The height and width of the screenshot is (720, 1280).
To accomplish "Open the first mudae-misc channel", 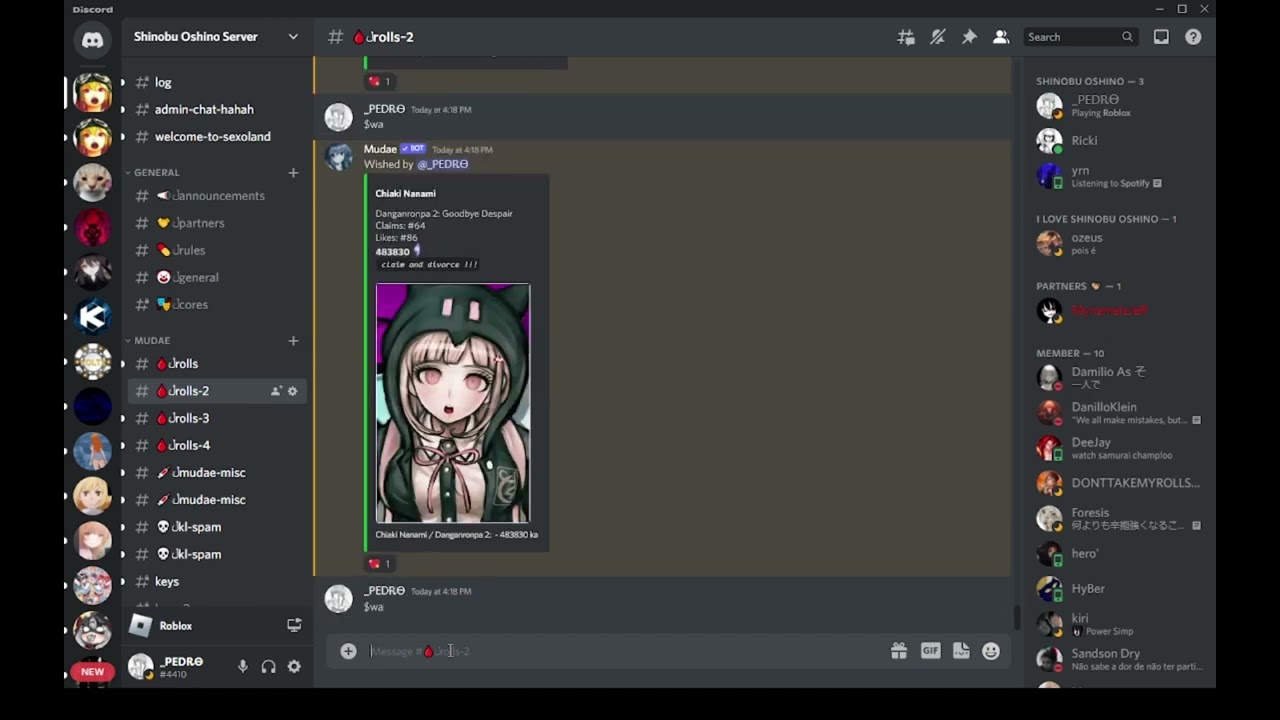I will click(216, 472).
